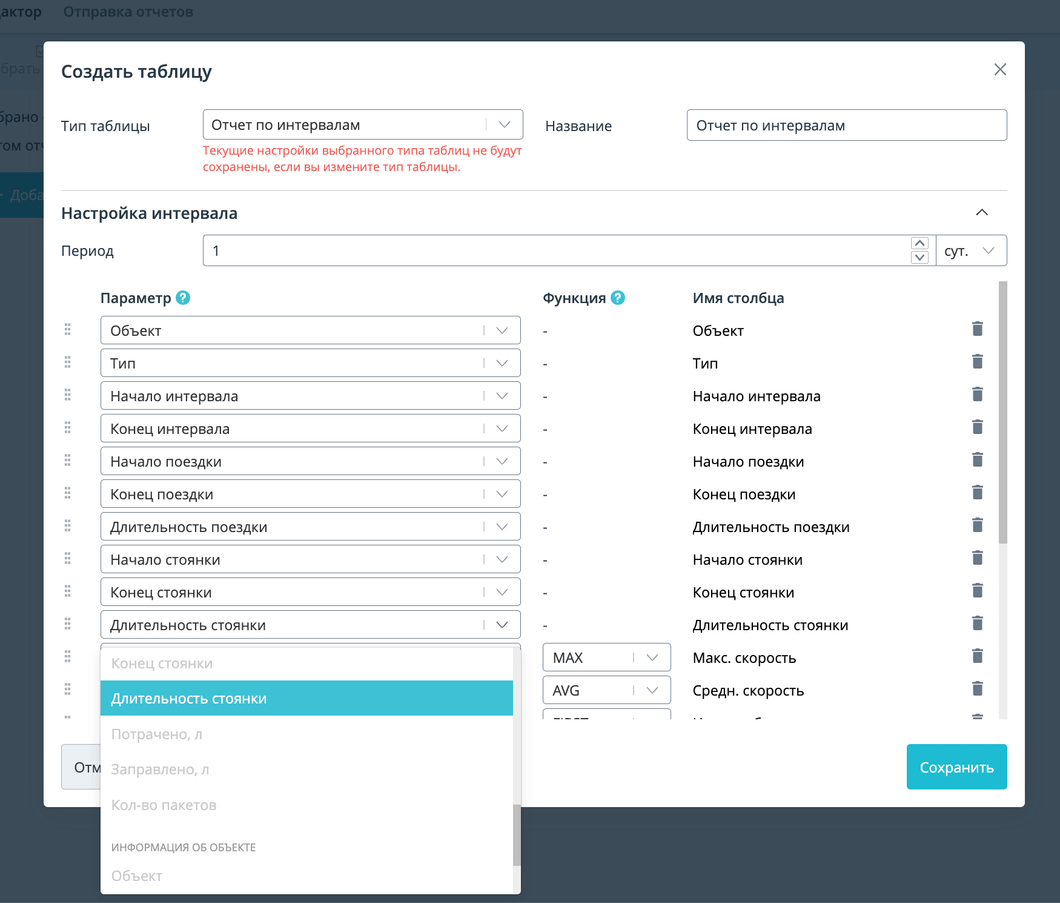Open the Конец поездки parameter dropdown
The width and height of the screenshot is (1060, 903).
(310, 494)
